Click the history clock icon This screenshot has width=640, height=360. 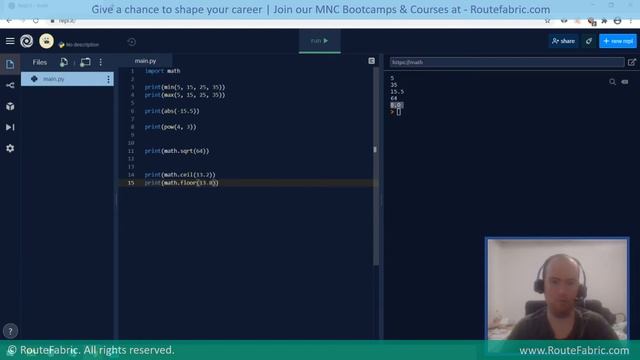click(x=131, y=42)
